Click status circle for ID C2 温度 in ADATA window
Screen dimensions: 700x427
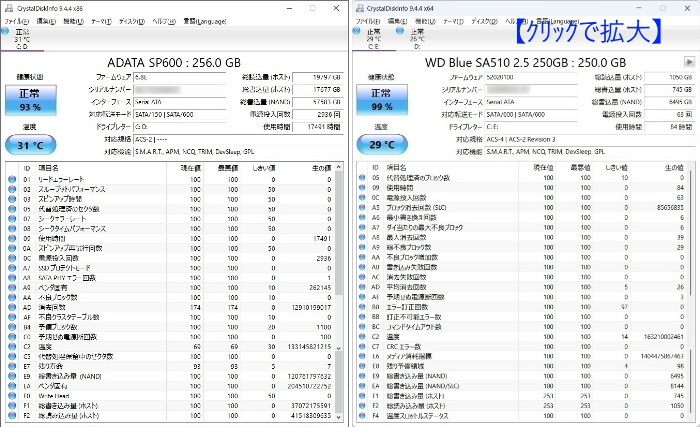pyautogui.click(x=12, y=347)
